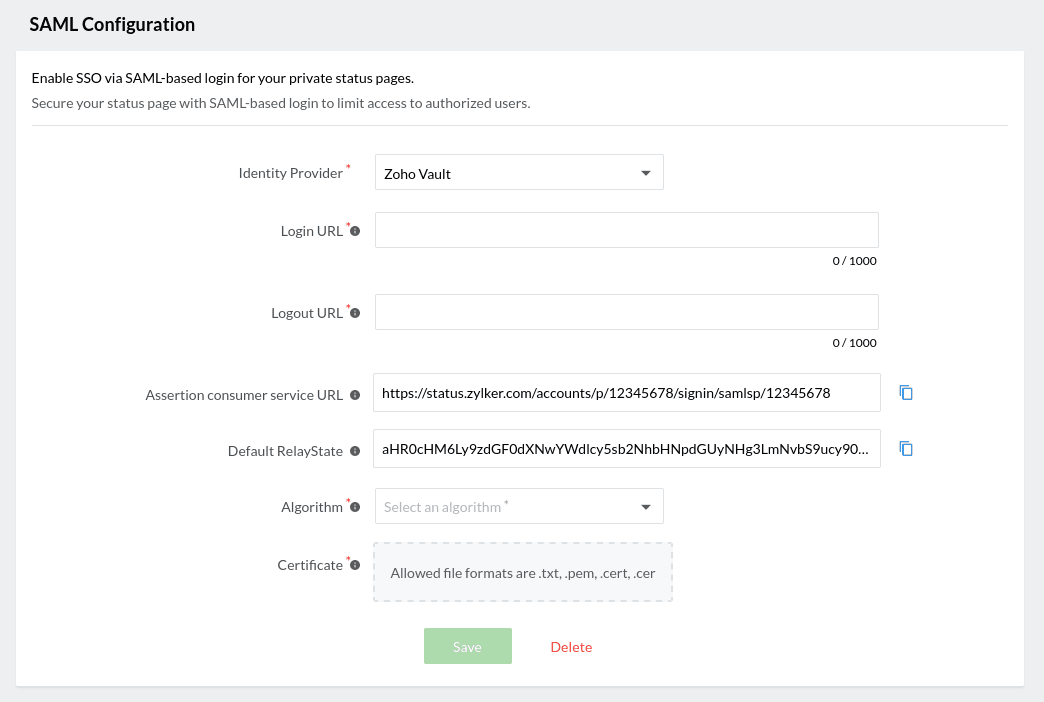Copy the Assertion consumer service URL
This screenshot has width=1044, height=702.
pyautogui.click(x=906, y=393)
